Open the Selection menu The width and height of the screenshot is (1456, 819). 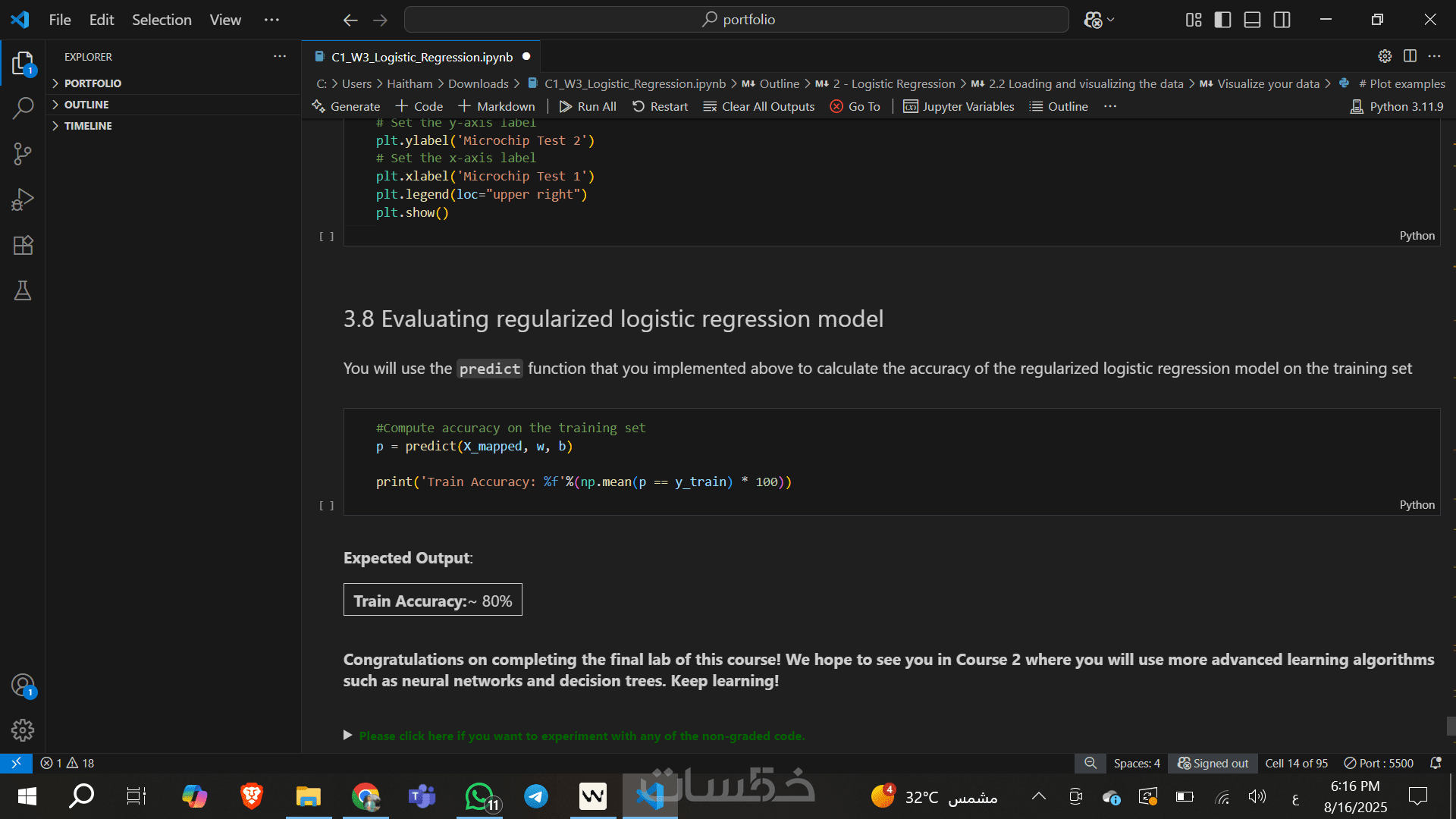pos(162,20)
